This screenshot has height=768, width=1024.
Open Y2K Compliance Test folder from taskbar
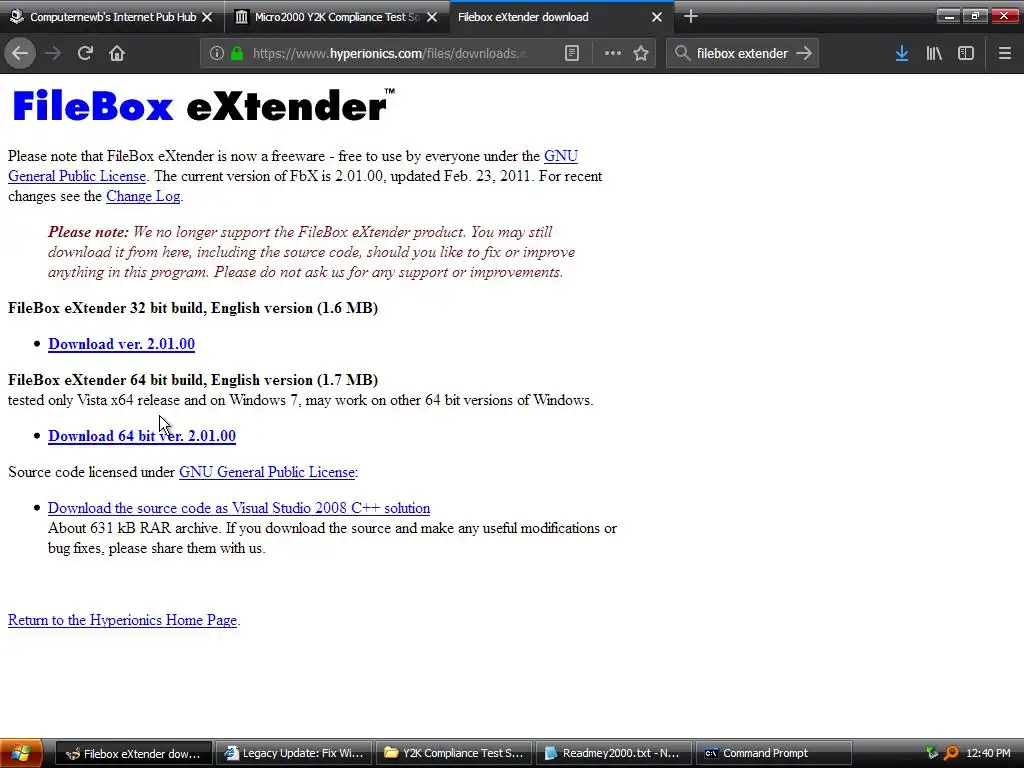coord(455,753)
